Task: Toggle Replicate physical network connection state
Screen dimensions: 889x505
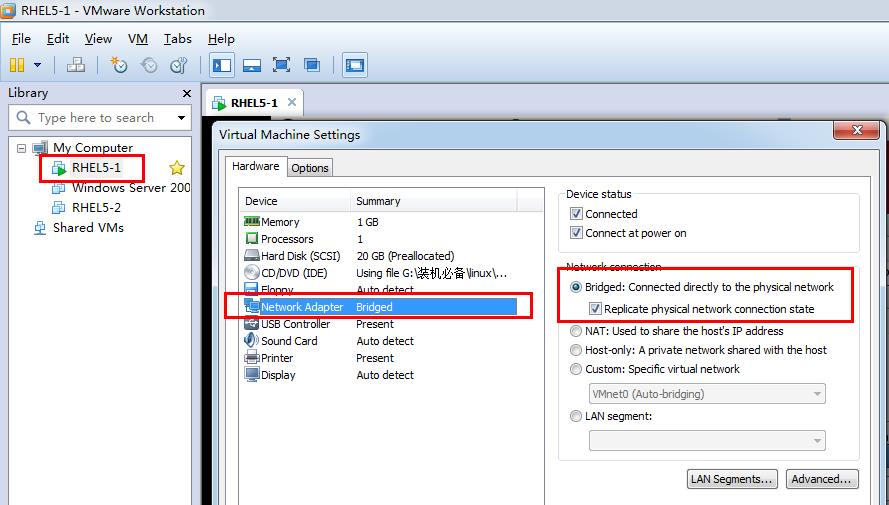Action: pyautogui.click(x=595, y=309)
